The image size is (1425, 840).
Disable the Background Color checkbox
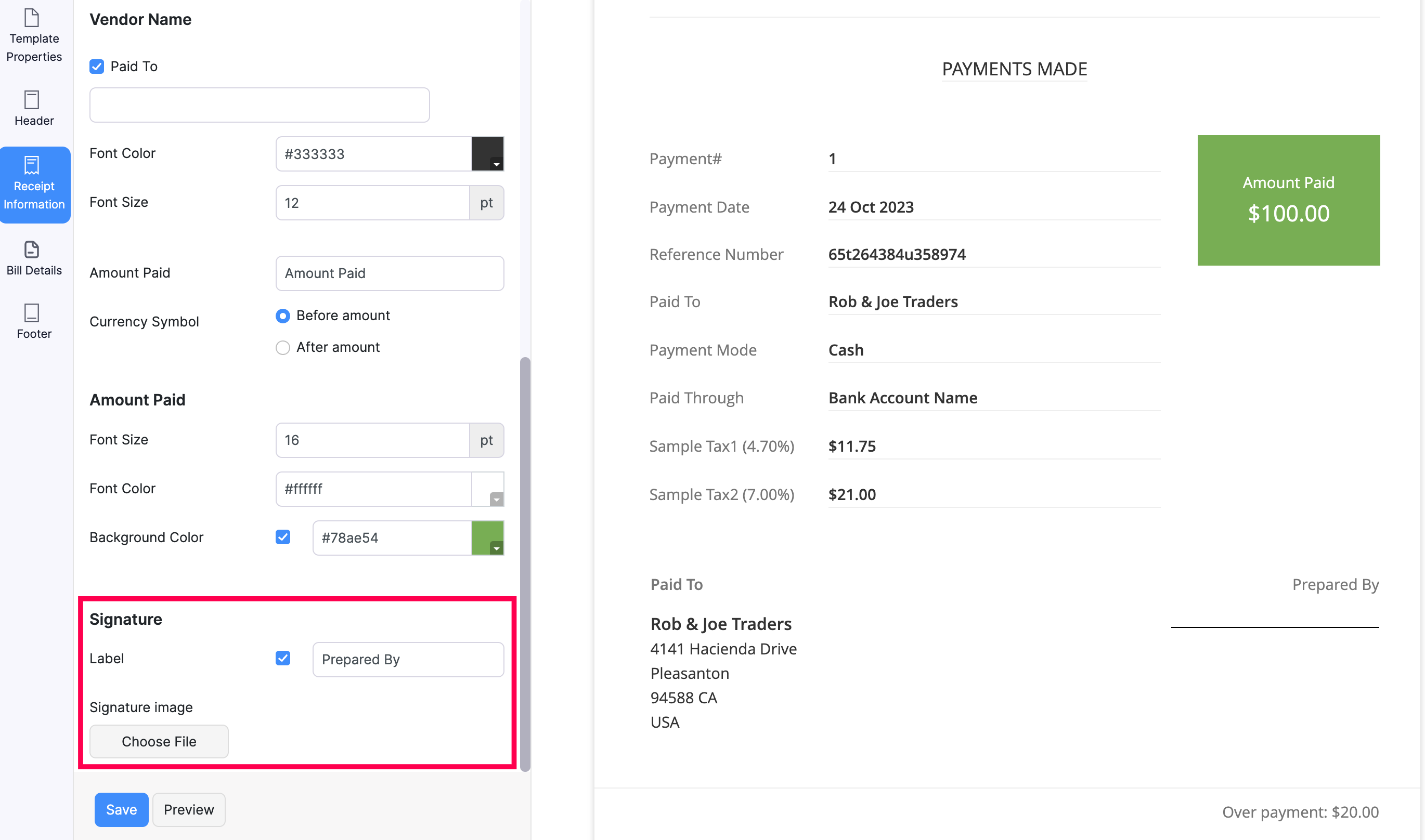click(282, 536)
